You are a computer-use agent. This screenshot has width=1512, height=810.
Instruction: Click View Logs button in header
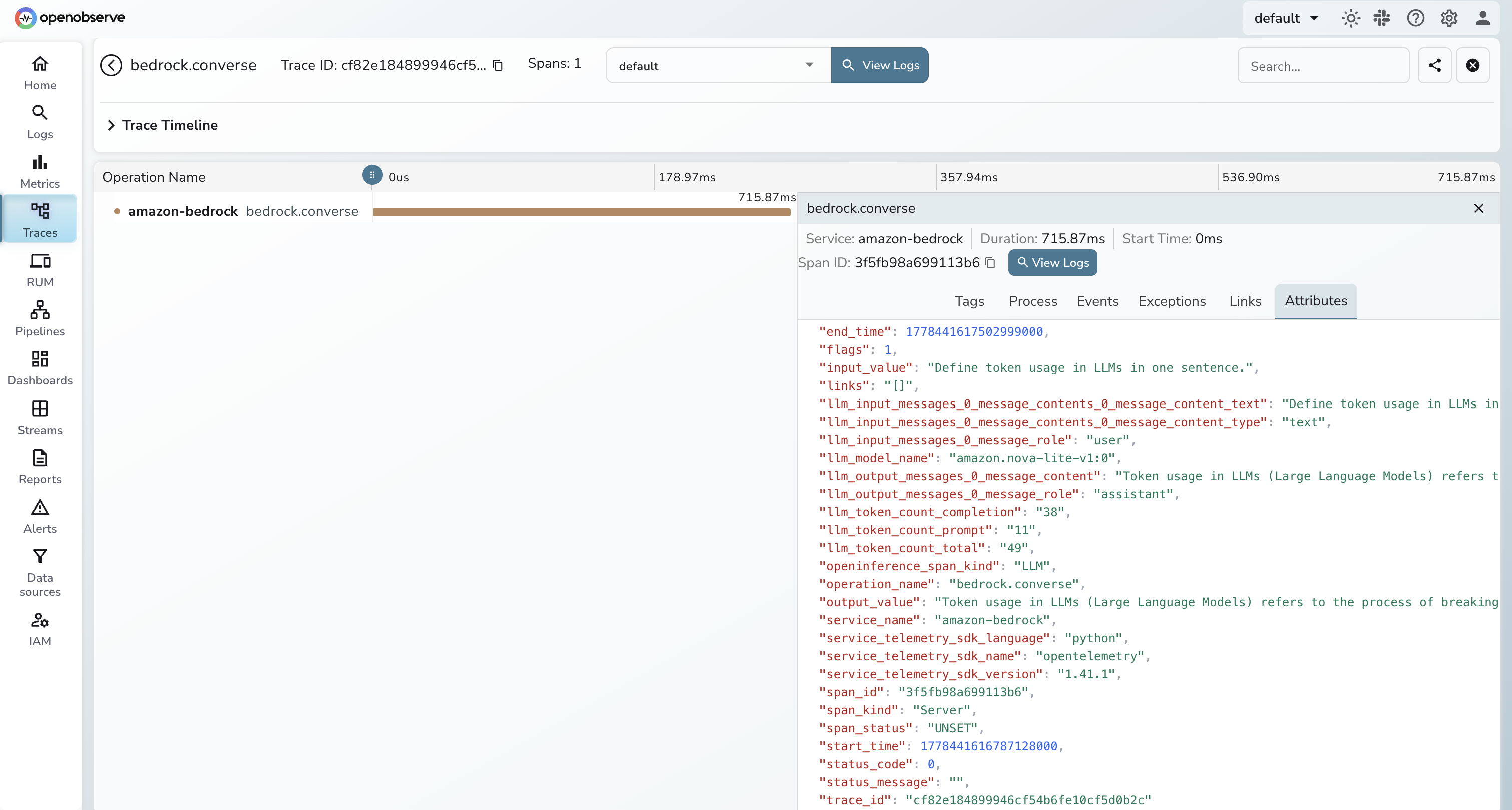coord(879,65)
